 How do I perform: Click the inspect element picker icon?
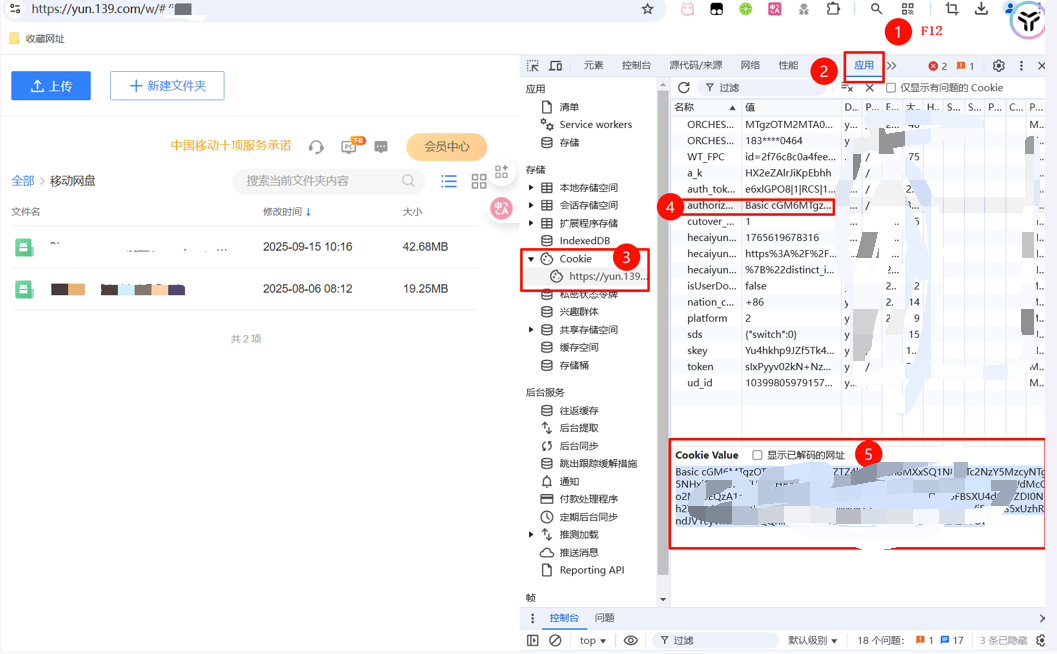tap(533, 65)
